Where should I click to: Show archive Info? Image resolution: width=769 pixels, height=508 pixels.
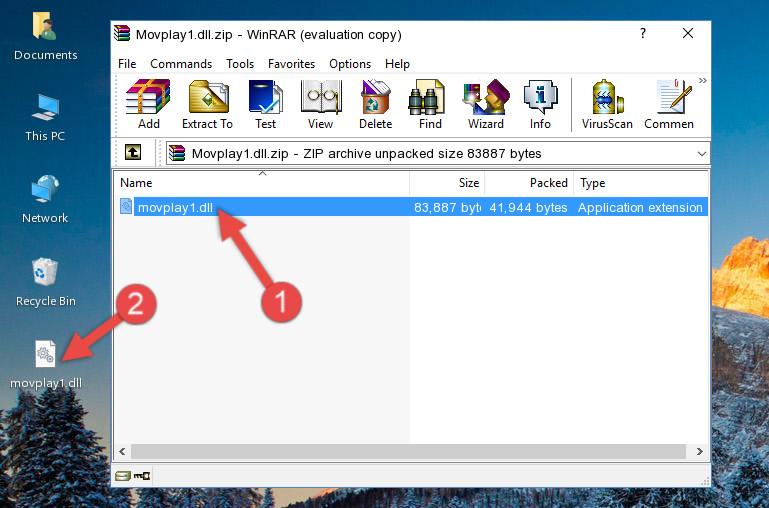(x=540, y=104)
